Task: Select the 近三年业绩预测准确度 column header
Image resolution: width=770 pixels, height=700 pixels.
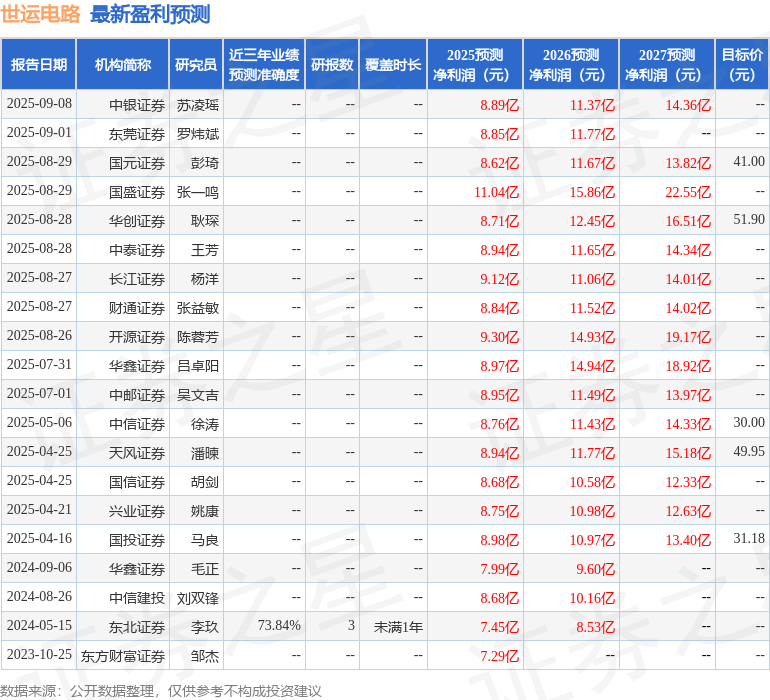Action: [x=264, y=64]
